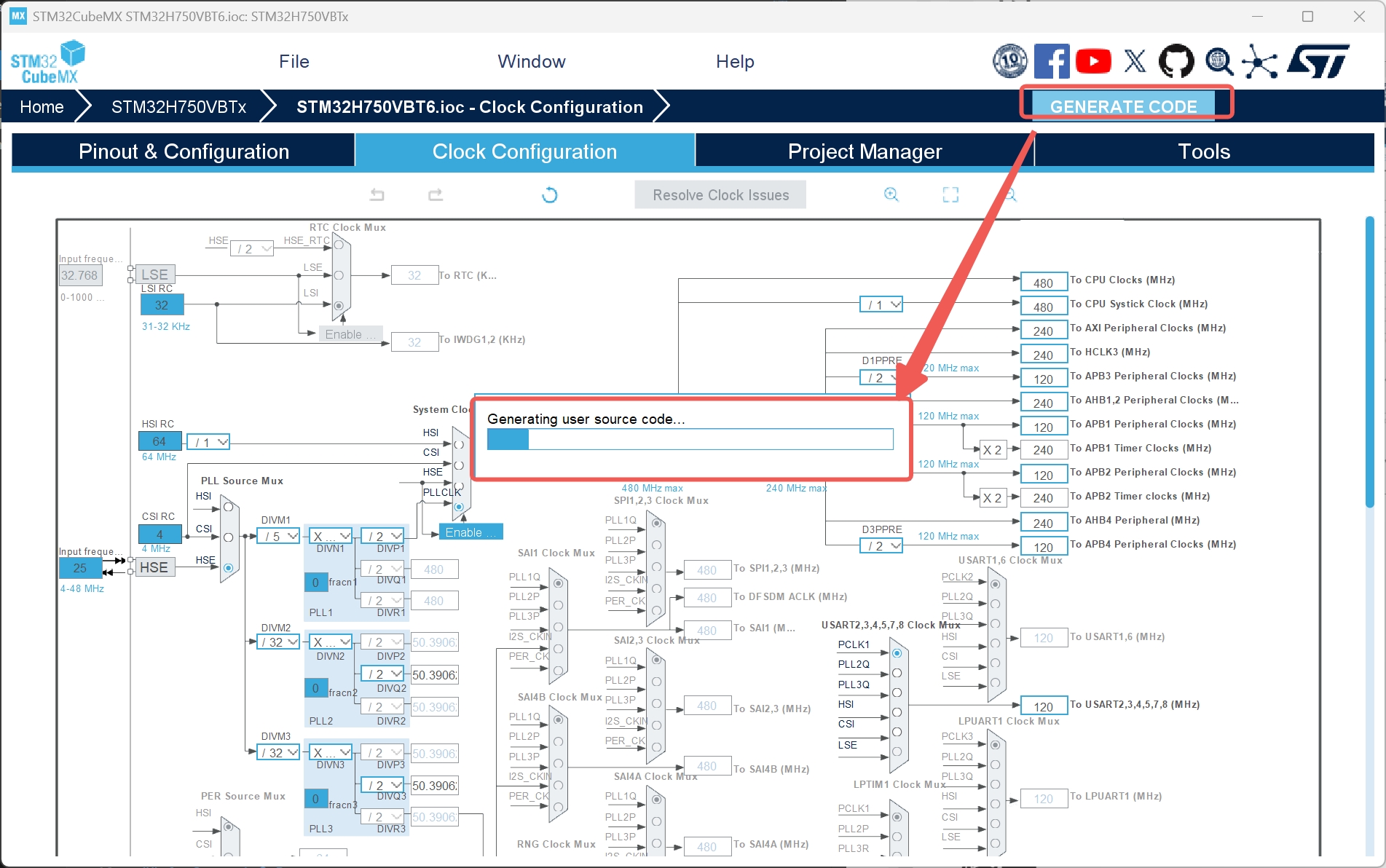The image size is (1386, 868).
Task: Open DIVN1 multiplier dropdown
Action: pyautogui.click(x=331, y=536)
